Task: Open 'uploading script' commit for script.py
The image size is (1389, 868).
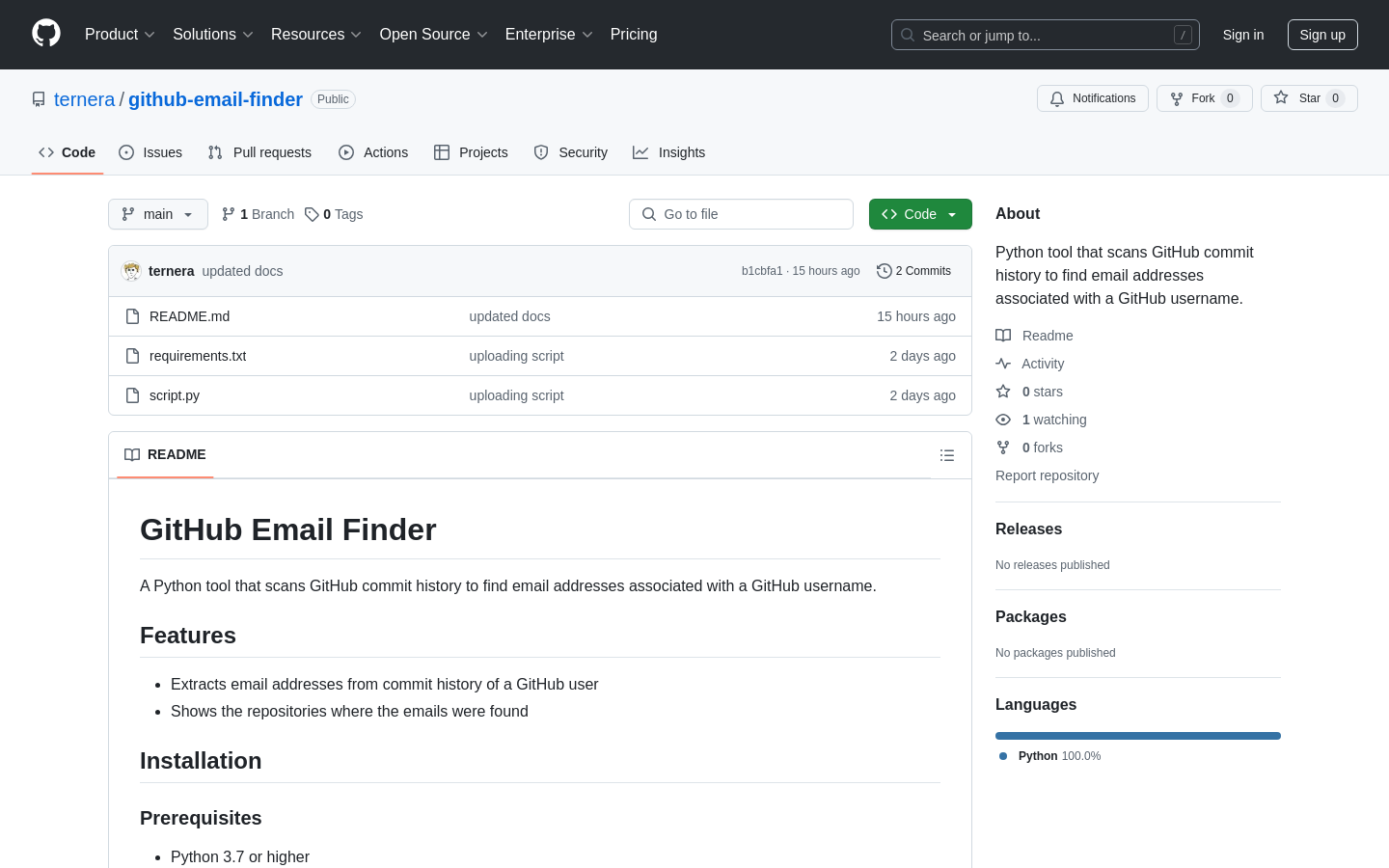Action: pyautogui.click(x=516, y=395)
